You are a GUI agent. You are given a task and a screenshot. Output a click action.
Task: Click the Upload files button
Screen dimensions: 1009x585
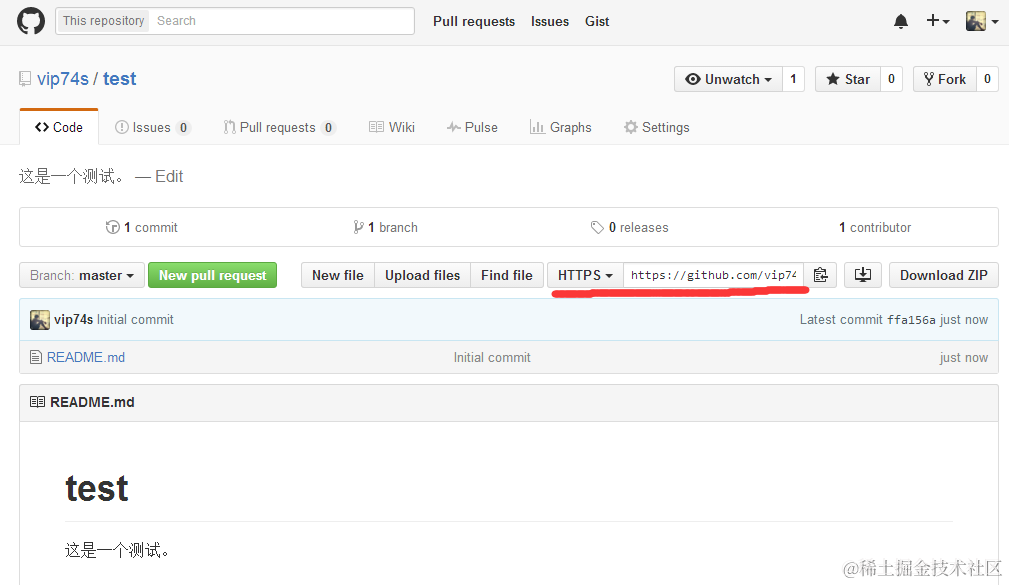pyautogui.click(x=423, y=275)
